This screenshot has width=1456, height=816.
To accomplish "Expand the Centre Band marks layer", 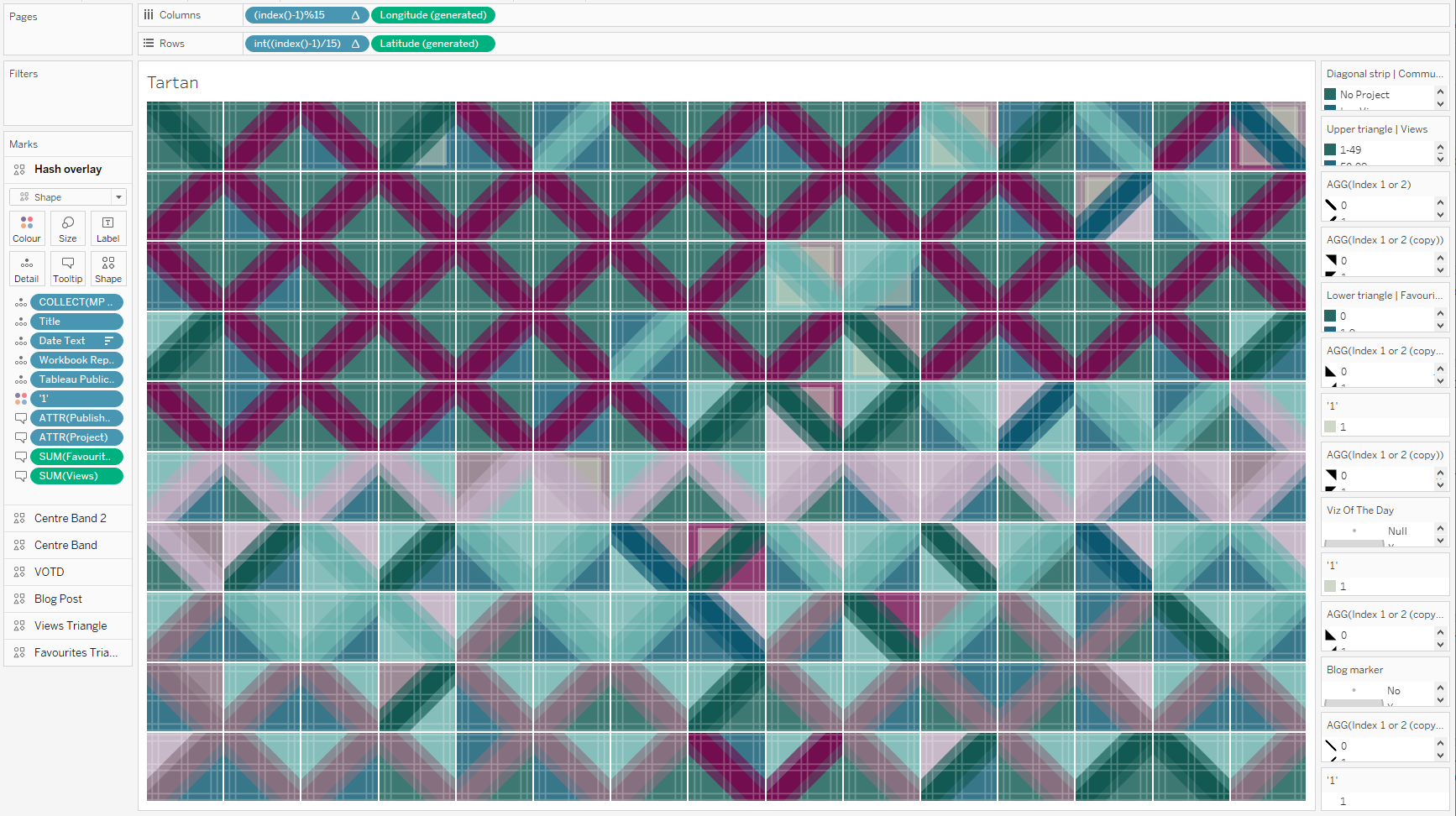I will click(68, 546).
